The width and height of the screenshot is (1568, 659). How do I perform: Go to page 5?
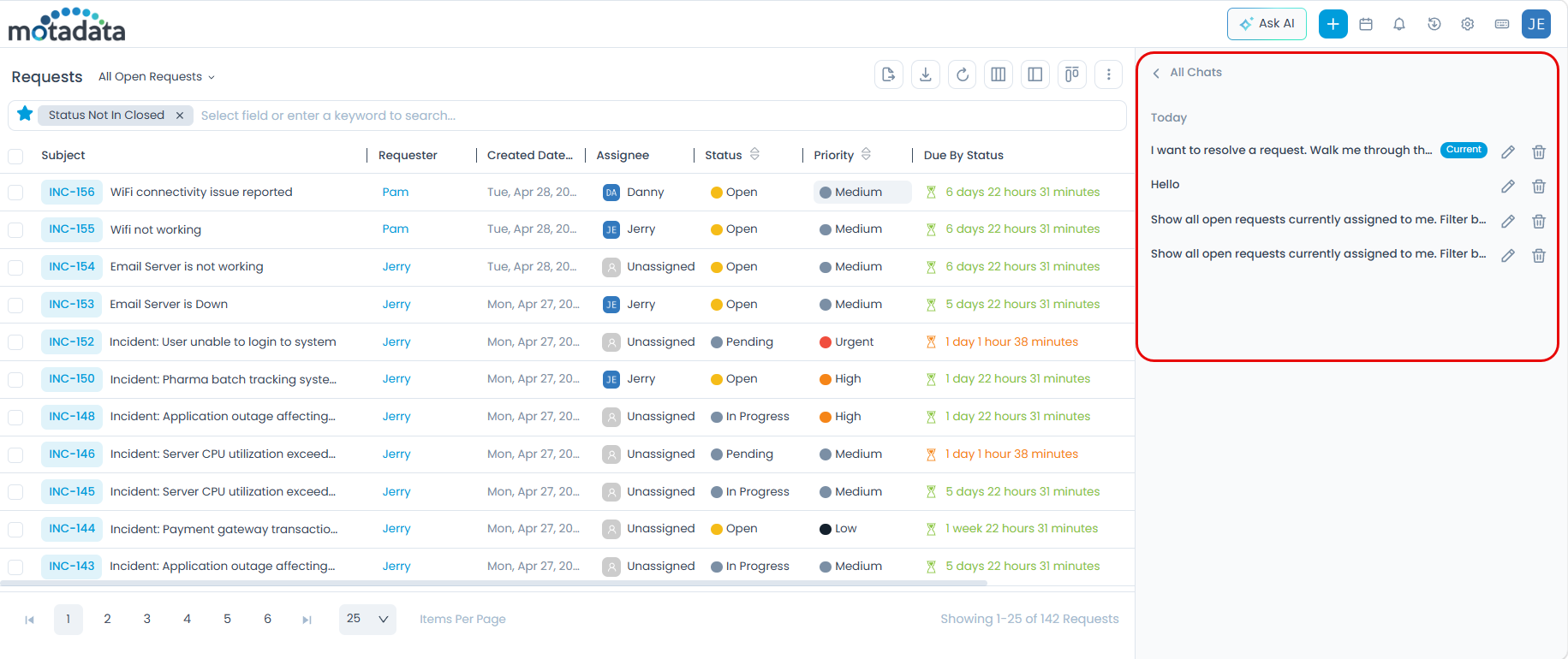(227, 619)
